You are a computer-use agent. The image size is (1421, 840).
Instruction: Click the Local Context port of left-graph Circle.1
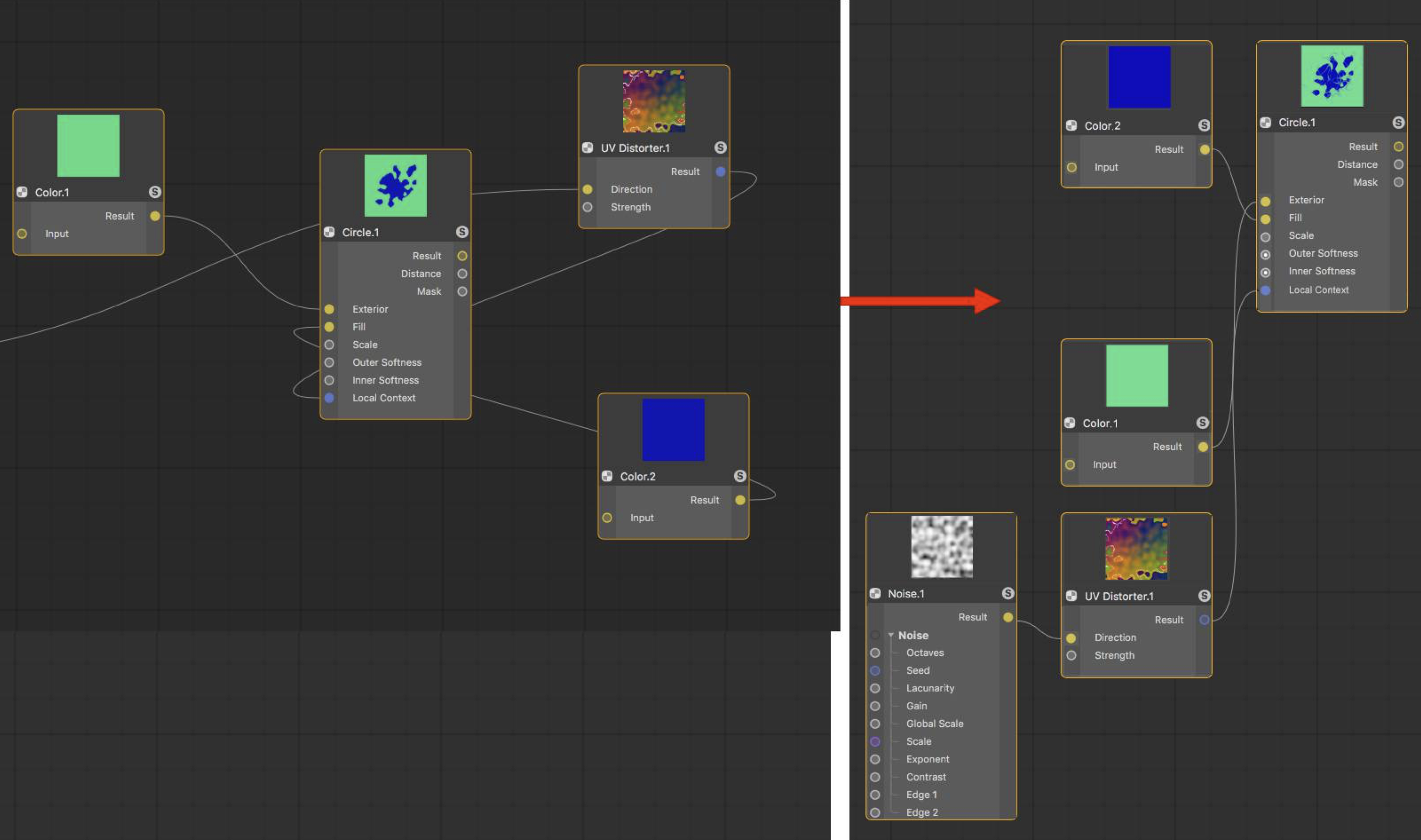tap(329, 398)
